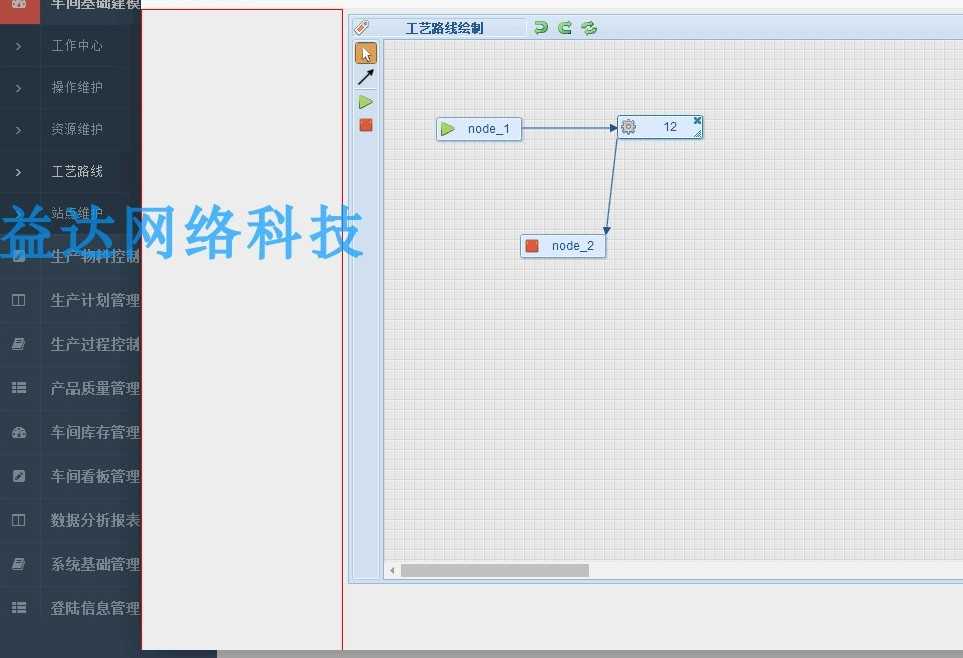Click the tag icon beside 工艺路线绘制 title
Screen dimensions: 963x658
(x=362, y=27)
